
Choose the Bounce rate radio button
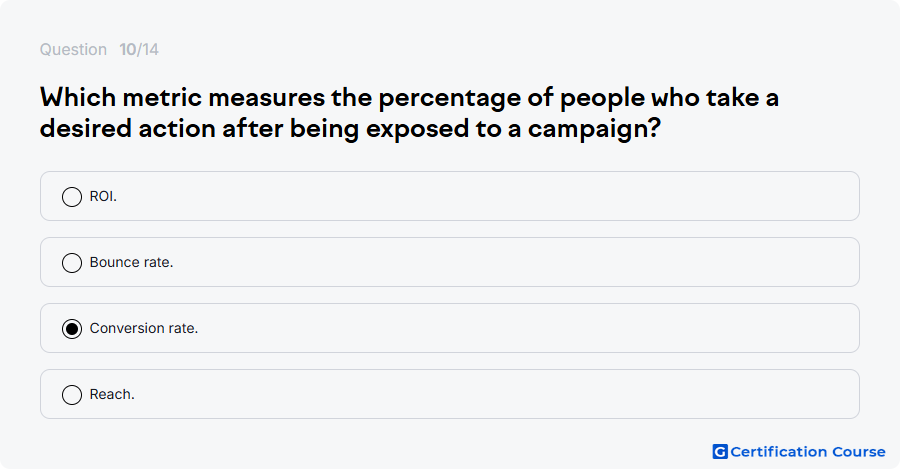pyautogui.click(x=72, y=263)
